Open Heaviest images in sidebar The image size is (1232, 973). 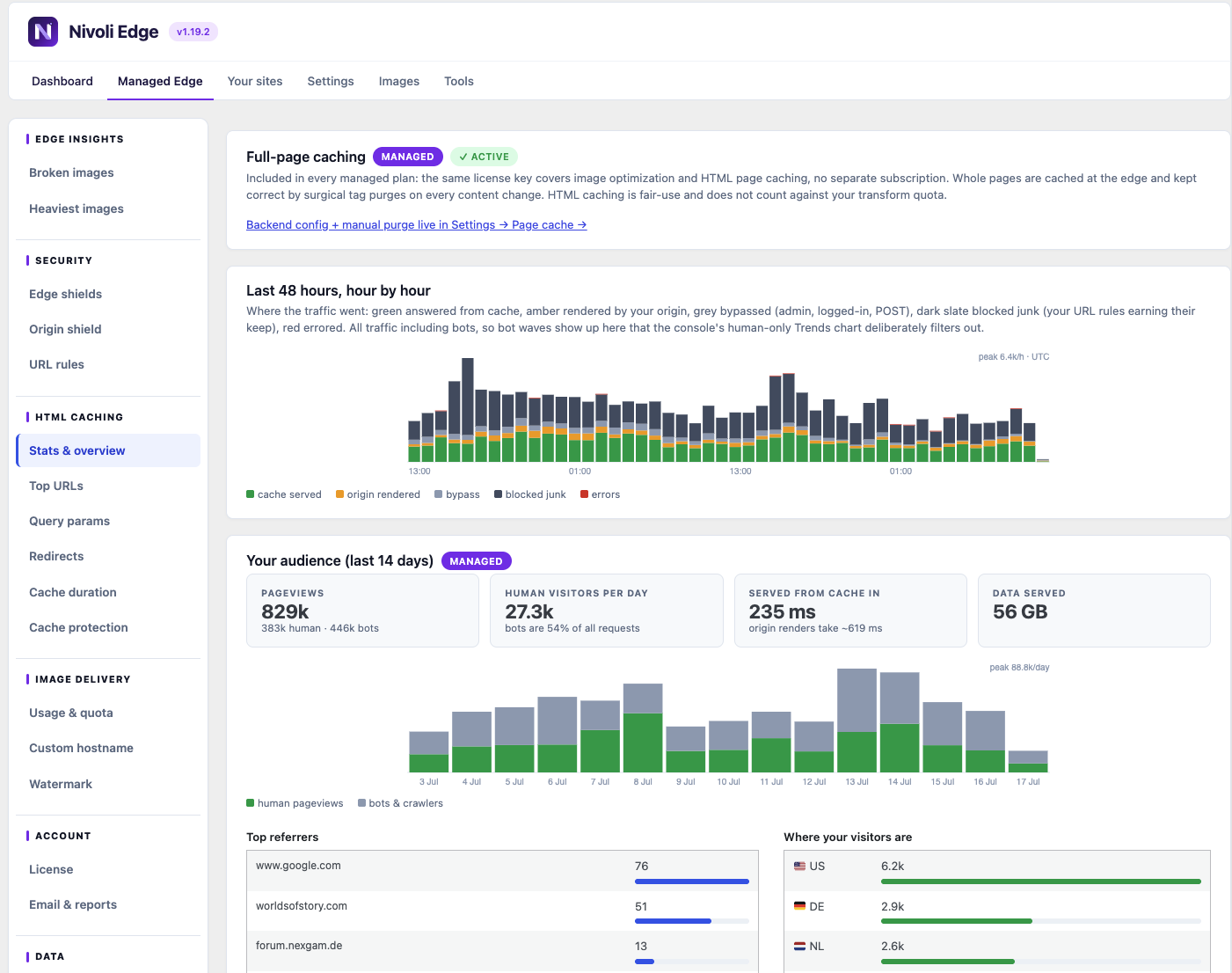pos(108,208)
